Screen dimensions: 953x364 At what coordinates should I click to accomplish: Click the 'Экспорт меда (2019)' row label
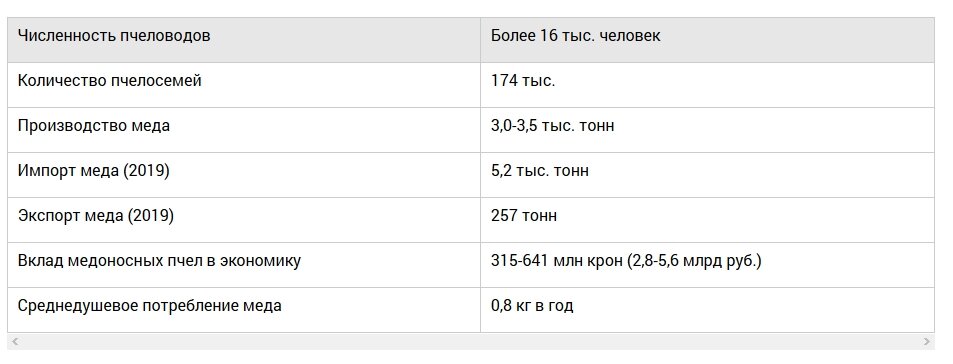pos(95,216)
